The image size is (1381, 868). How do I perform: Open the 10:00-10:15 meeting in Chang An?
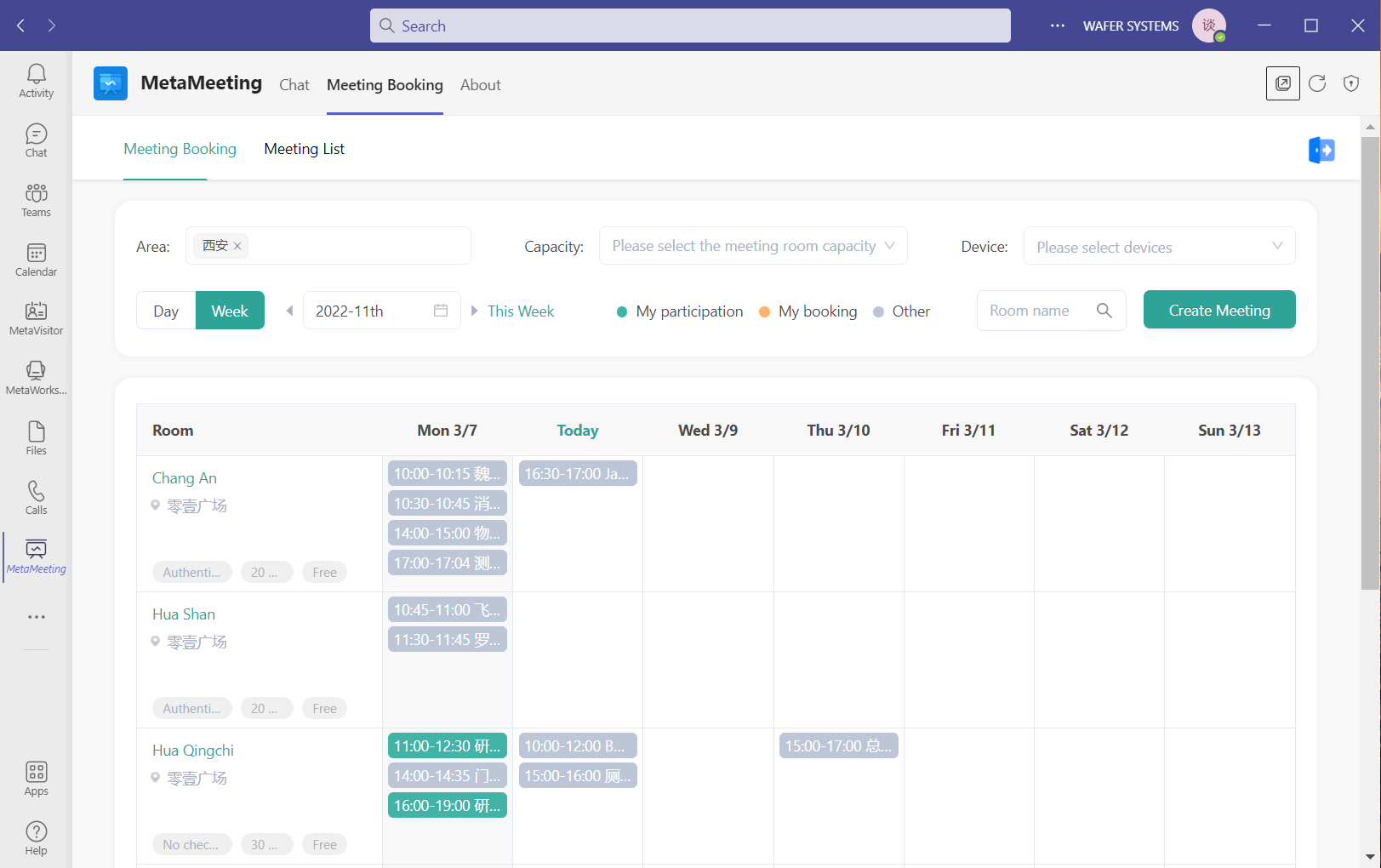[x=448, y=474]
